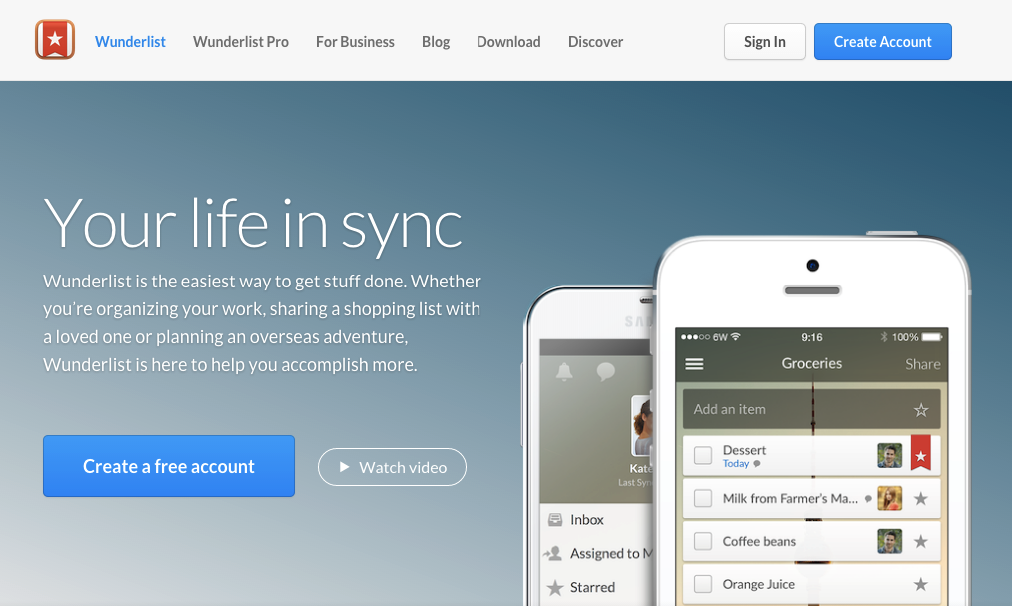The width and height of the screenshot is (1012, 606).
Task: Tap Share in the Groceries header
Action: (922, 365)
